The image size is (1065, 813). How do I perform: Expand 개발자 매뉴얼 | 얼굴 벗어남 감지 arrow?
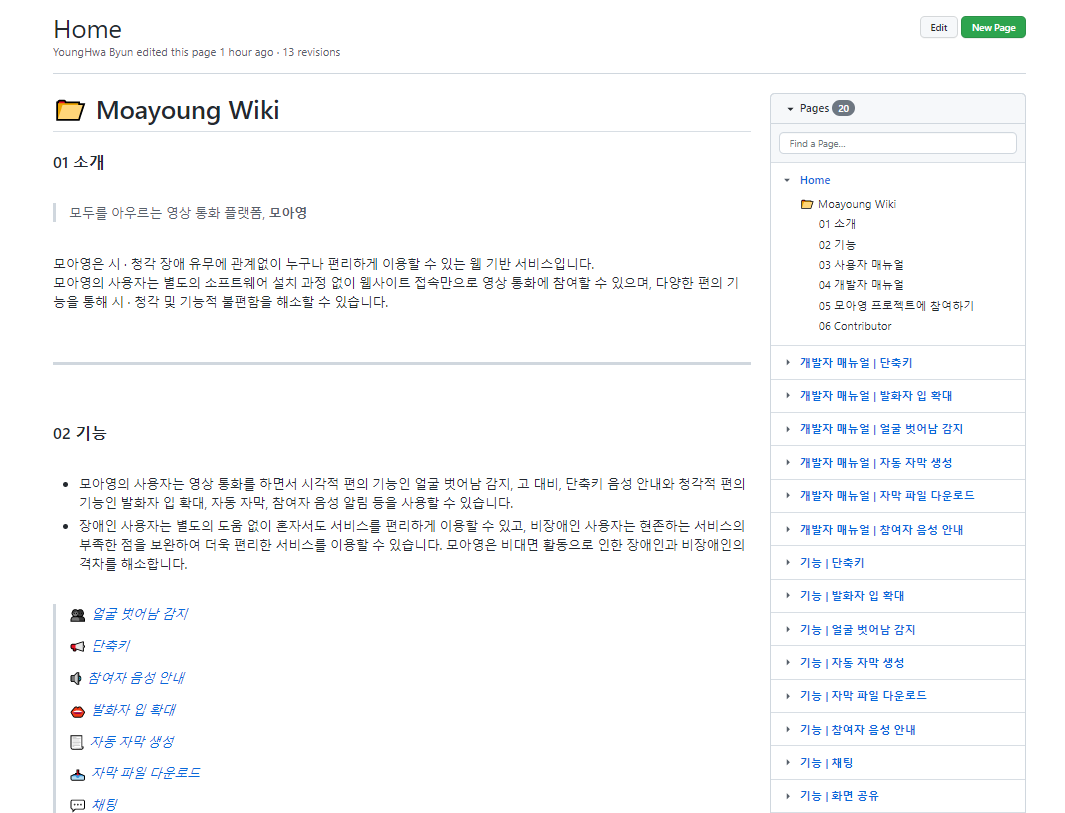(x=788, y=429)
